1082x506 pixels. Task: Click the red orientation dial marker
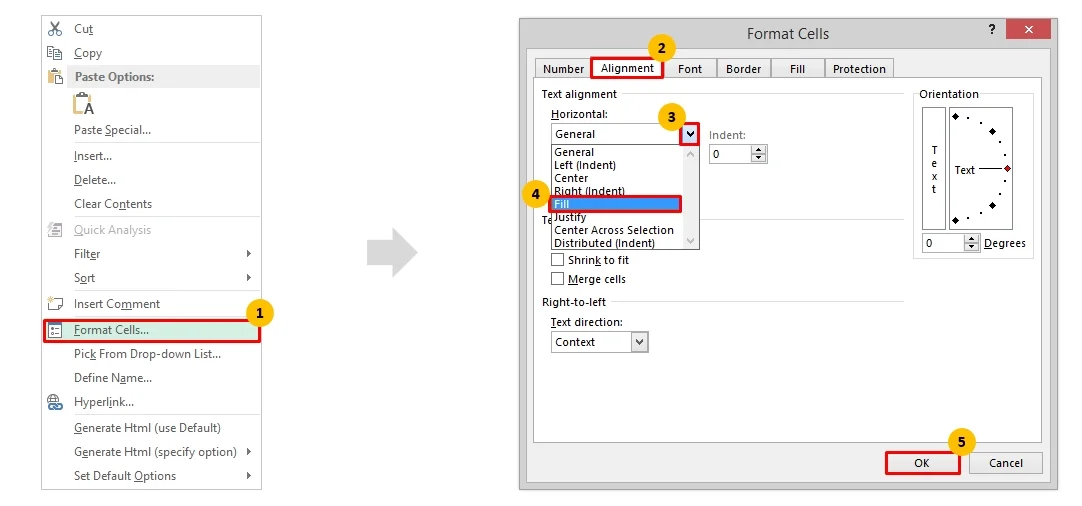click(1007, 168)
